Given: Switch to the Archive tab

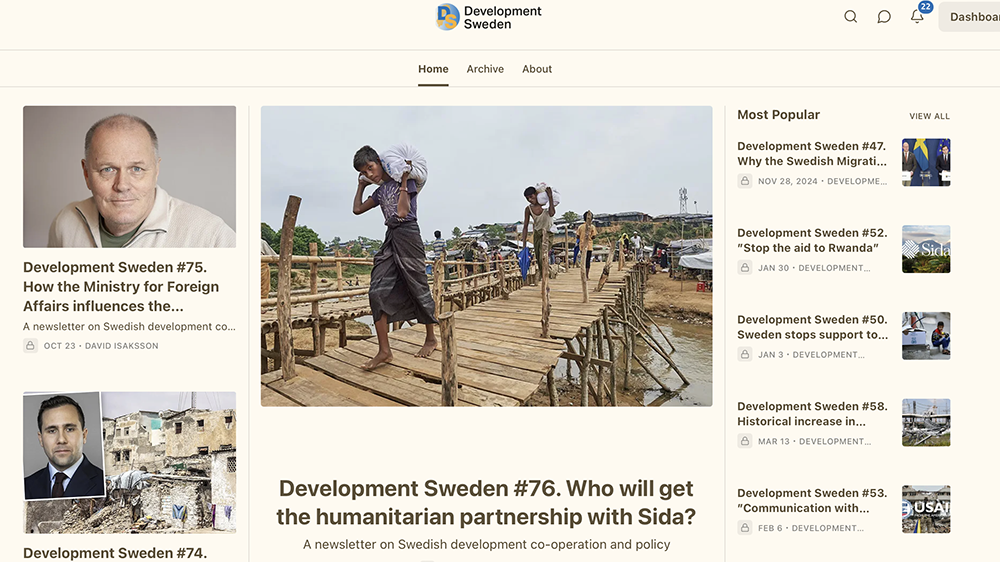Looking at the screenshot, I should (x=485, y=69).
